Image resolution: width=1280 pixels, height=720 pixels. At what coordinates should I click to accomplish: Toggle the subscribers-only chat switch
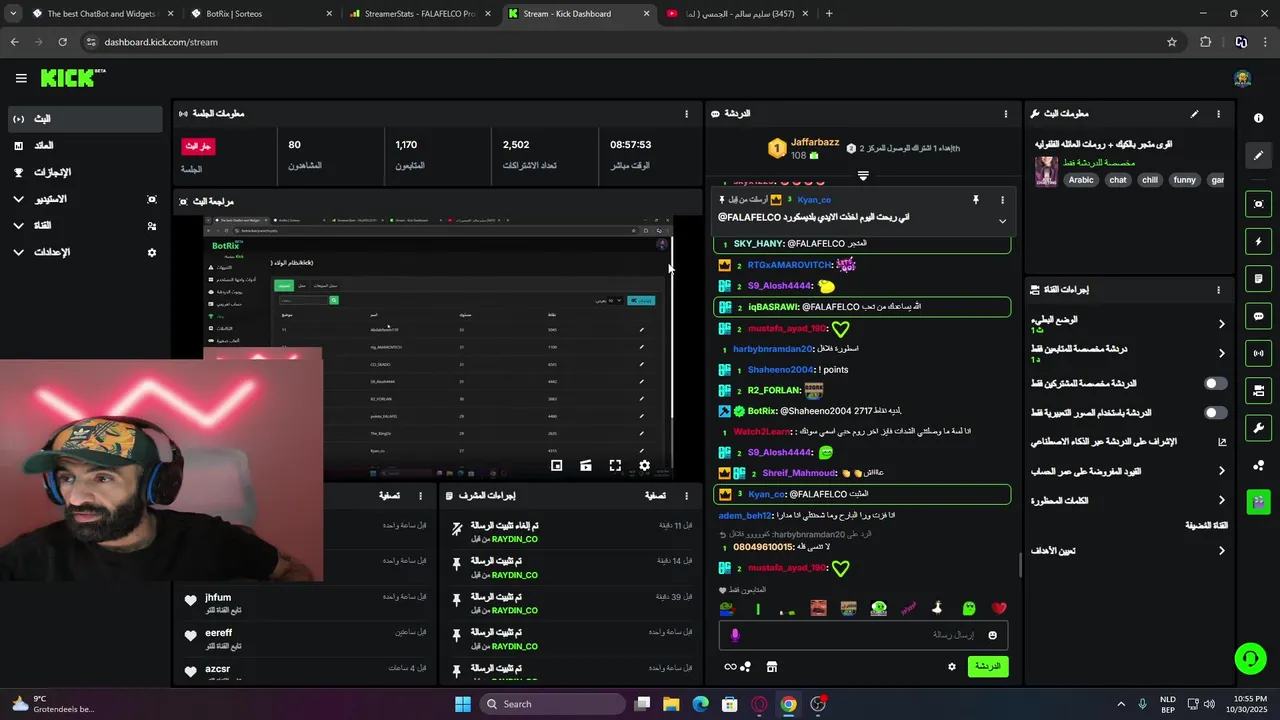click(1215, 383)
